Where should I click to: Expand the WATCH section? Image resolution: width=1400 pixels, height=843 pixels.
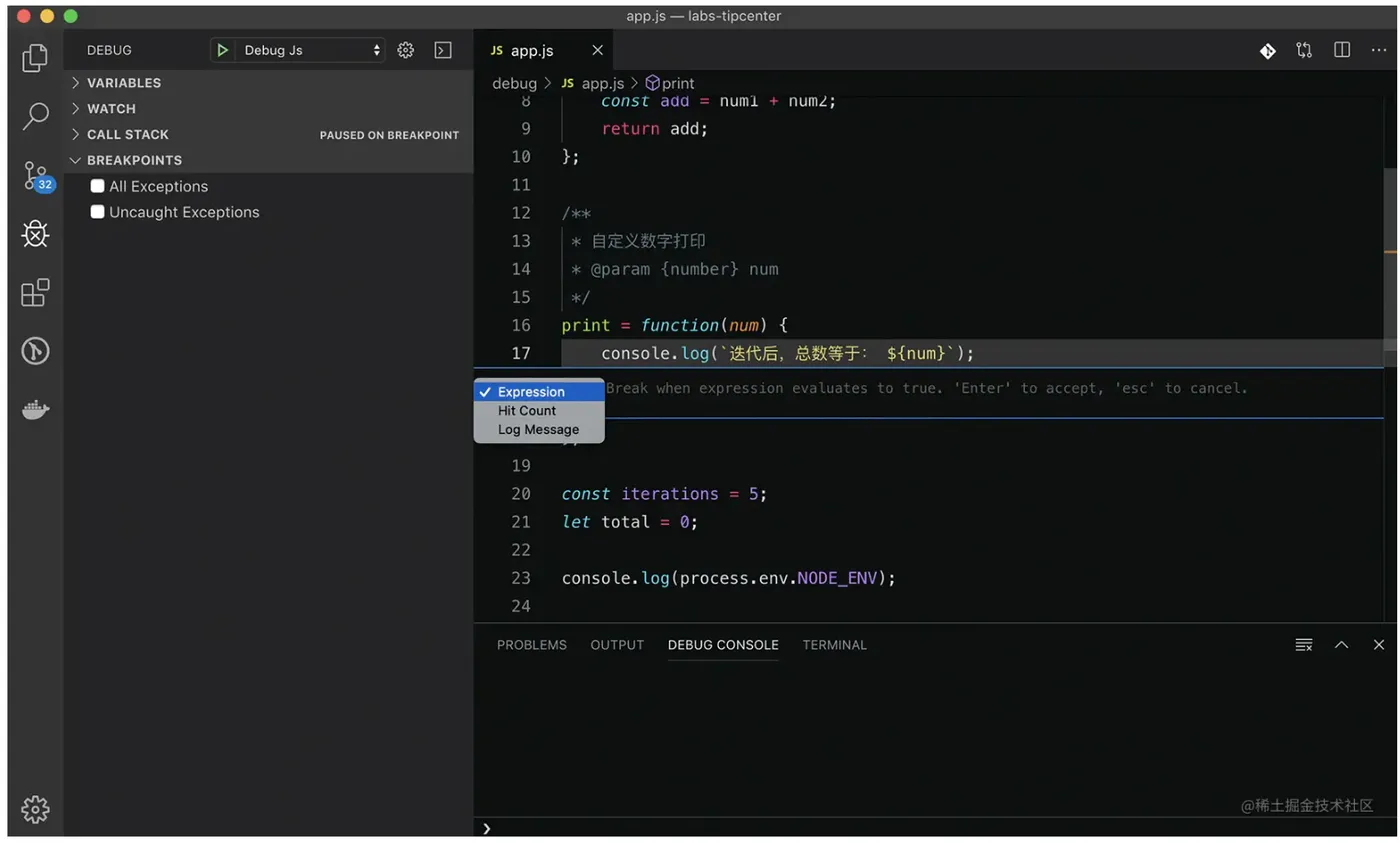(x=269, y=109)
